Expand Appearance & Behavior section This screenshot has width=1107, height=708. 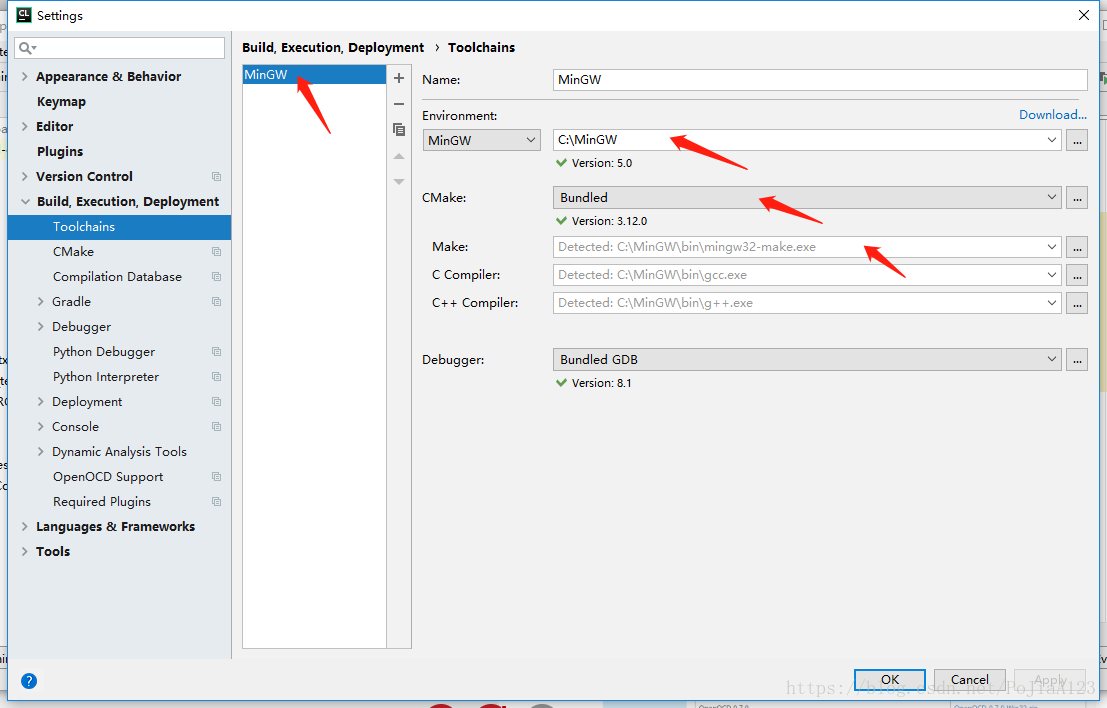click(x=25, y=76)
